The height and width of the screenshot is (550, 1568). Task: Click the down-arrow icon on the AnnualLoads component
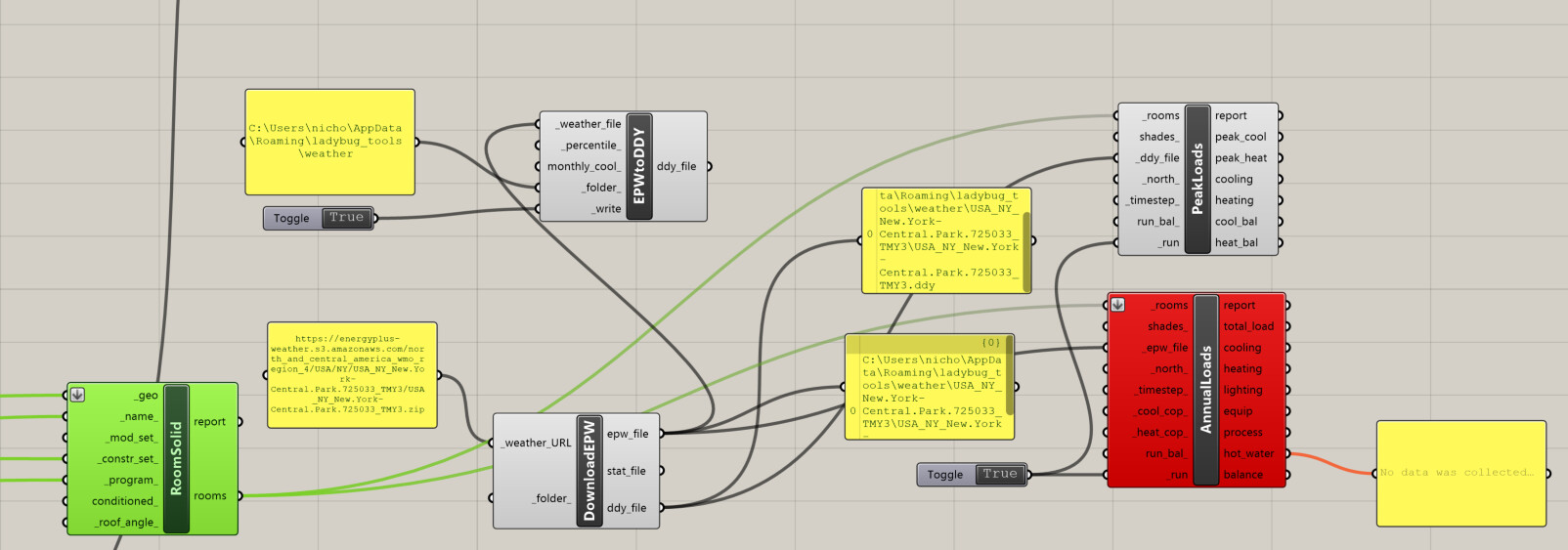click(1117, 305)
